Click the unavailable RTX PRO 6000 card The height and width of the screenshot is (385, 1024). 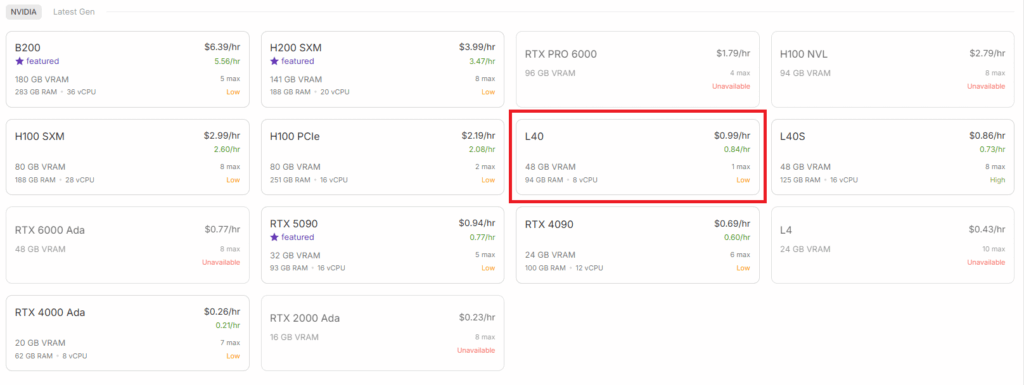637,69
